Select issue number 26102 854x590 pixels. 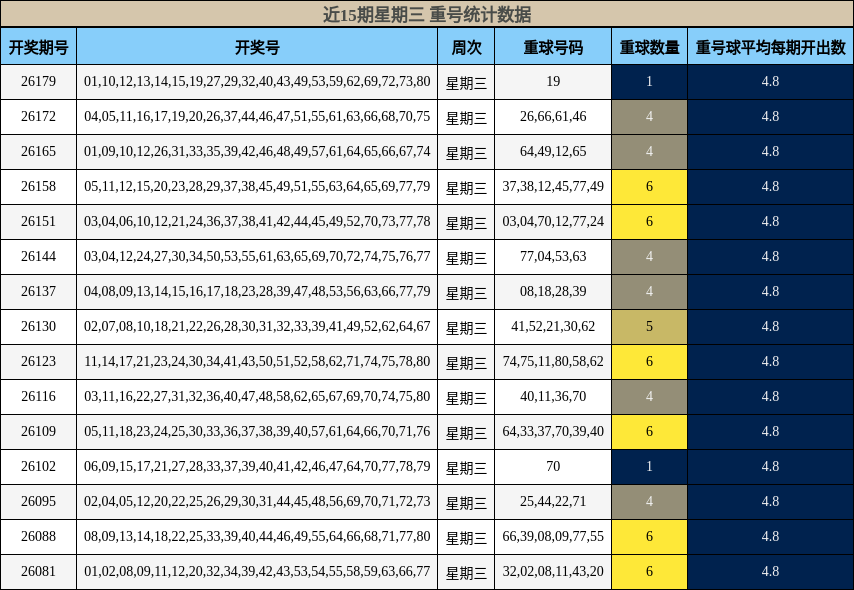pyautogui.click(x=39, y=466)
